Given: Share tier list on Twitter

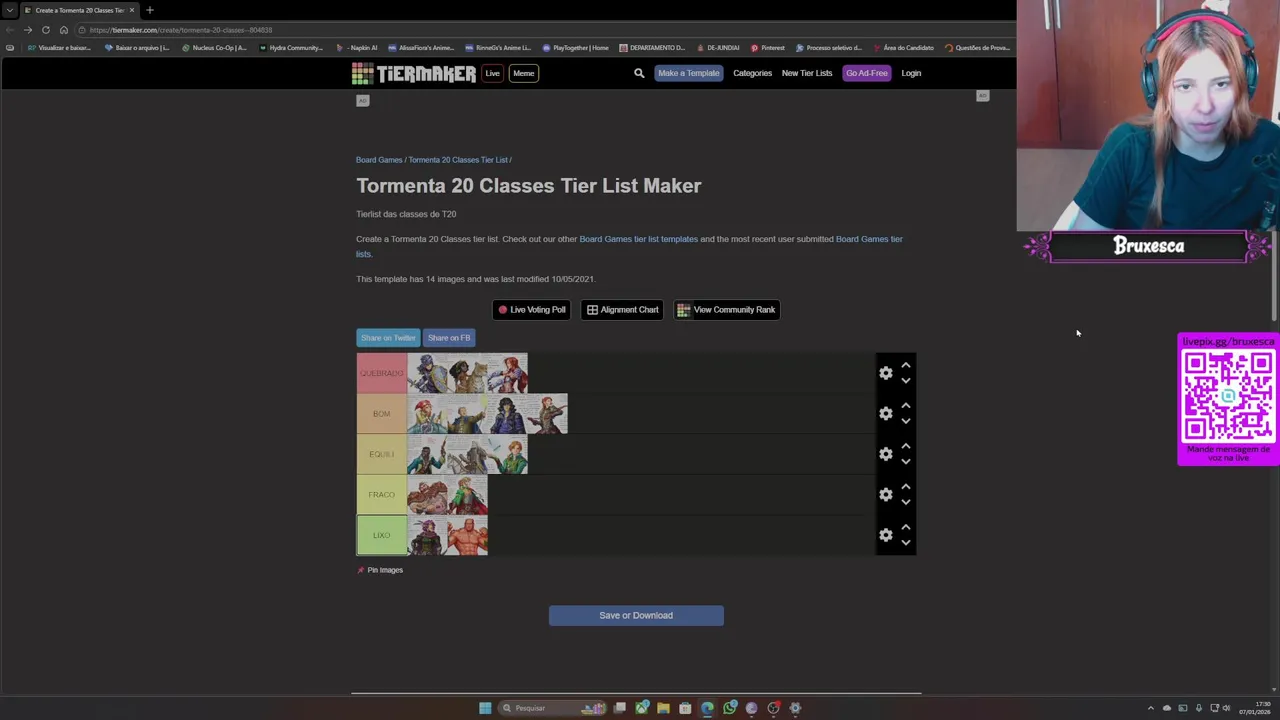Looking at the screenshot, I should pyautogui.click(x=388, y=338).
